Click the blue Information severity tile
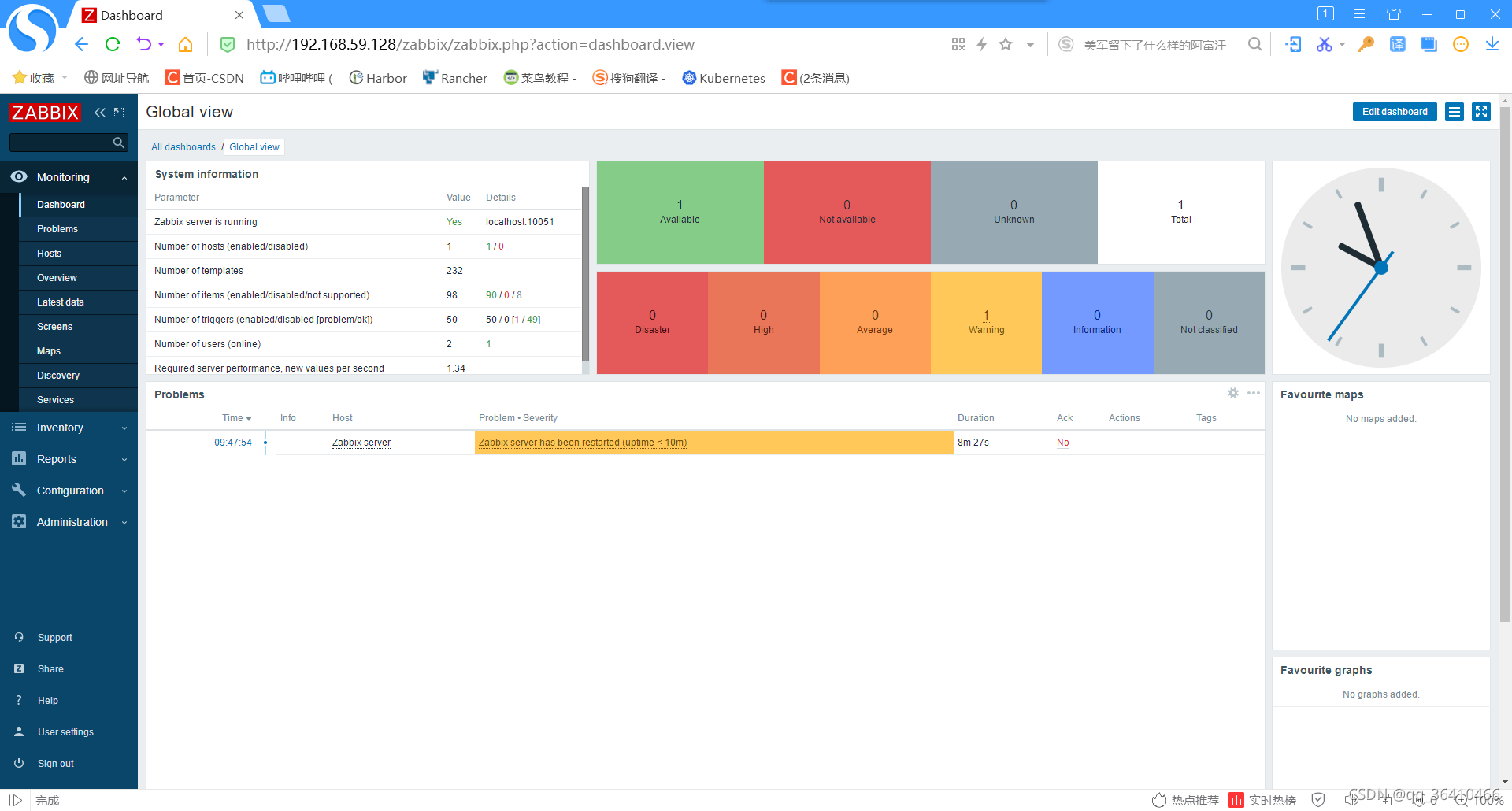Viewport: 1512px width, 811px height. 1097,323
